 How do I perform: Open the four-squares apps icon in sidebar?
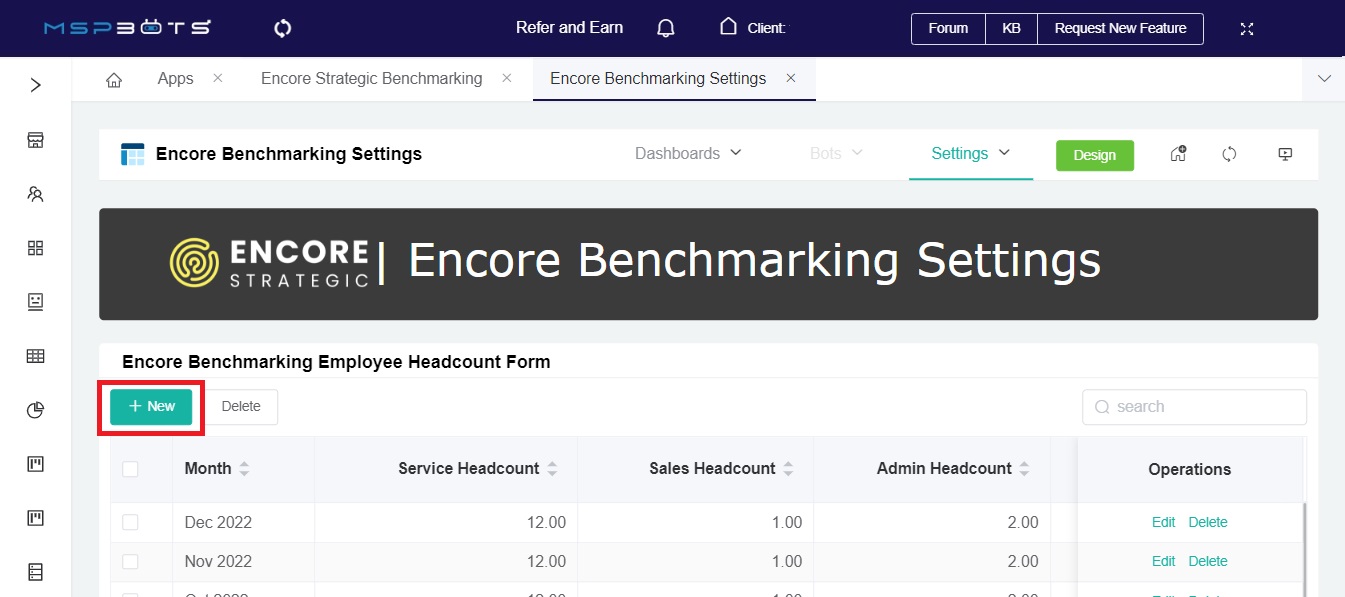click(36, 248)
